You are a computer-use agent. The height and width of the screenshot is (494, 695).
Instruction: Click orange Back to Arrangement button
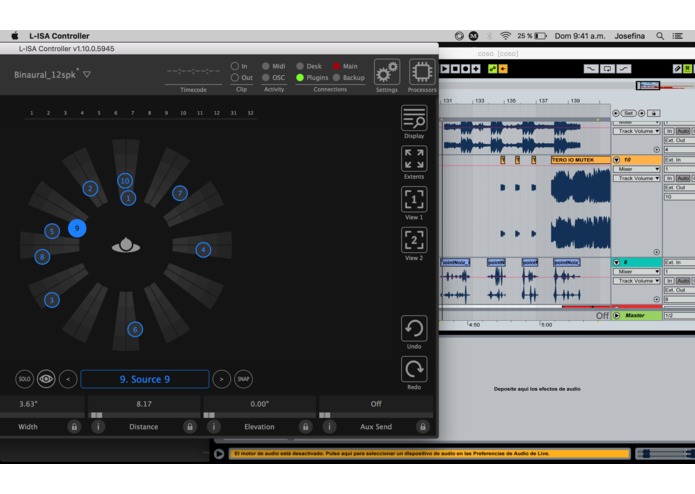503,69
